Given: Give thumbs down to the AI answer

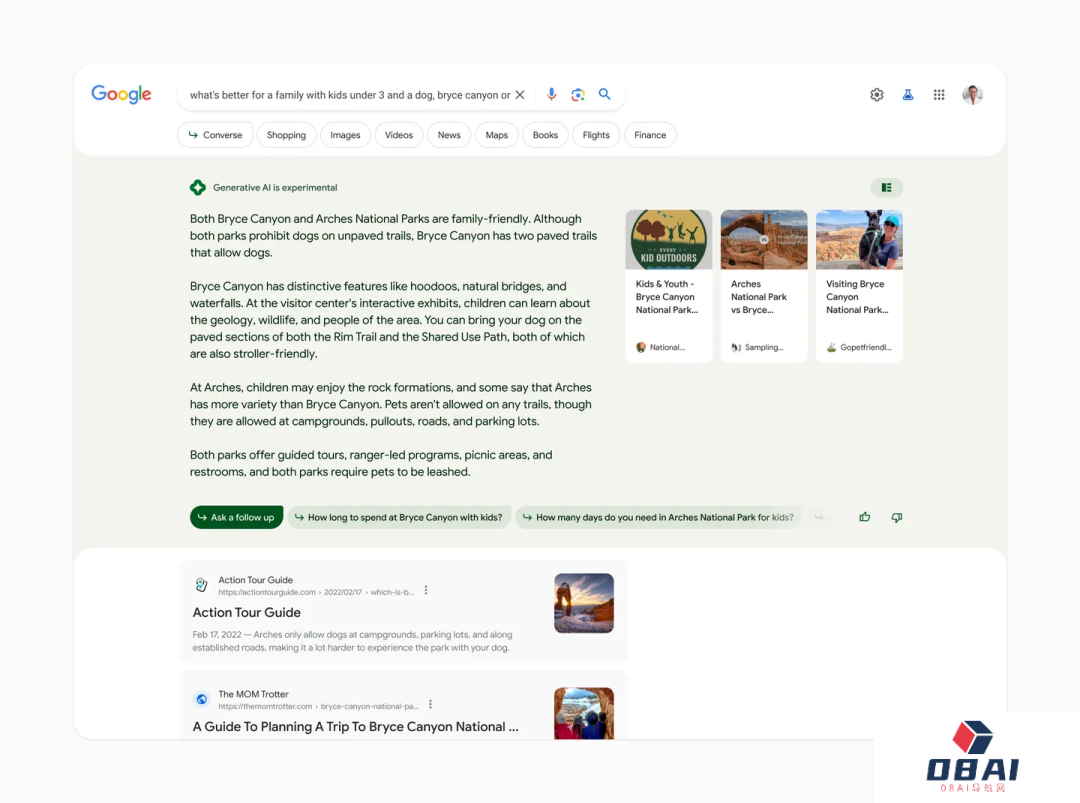Looking at the screenshot, I should coord(896,517).
